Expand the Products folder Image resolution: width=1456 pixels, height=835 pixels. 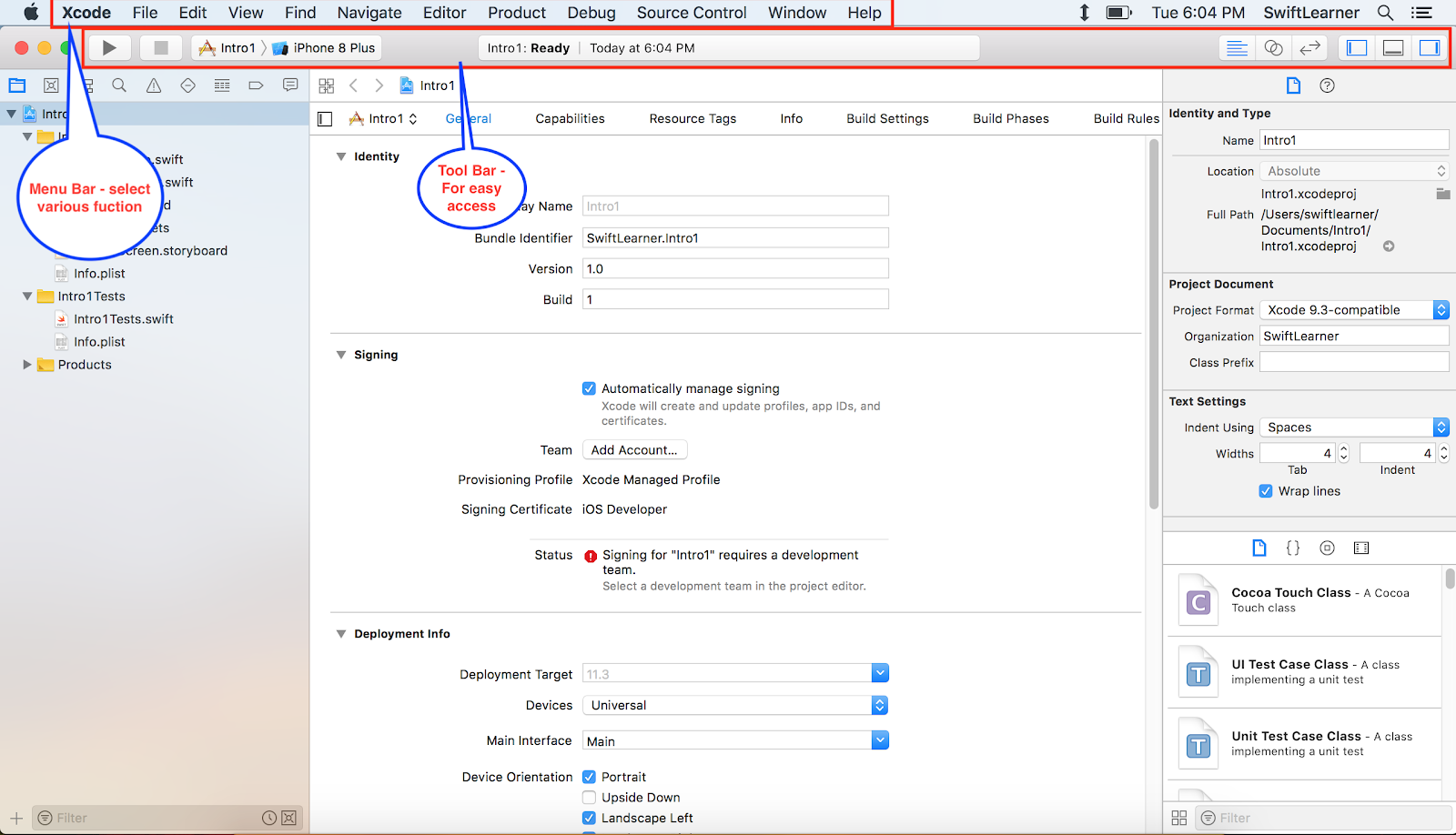pos(27,365)
